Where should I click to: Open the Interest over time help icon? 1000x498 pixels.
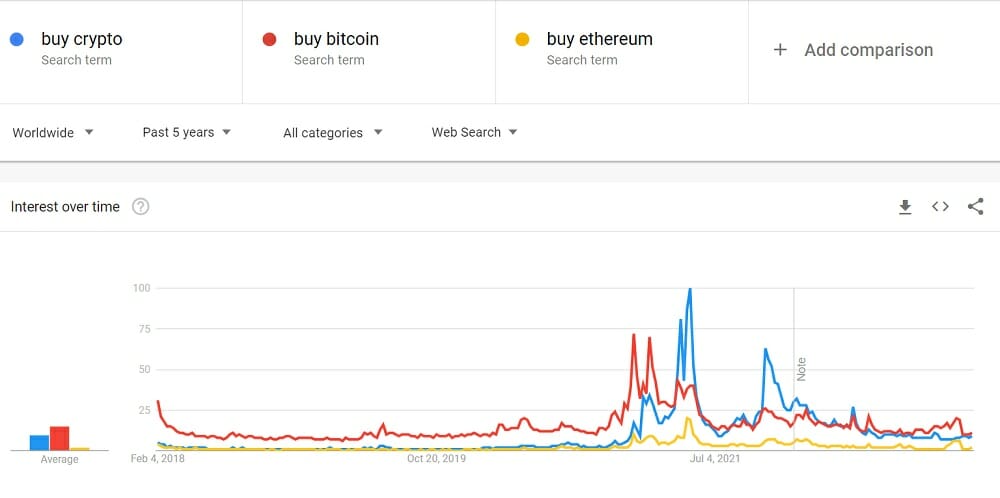[x=141, y=207]
